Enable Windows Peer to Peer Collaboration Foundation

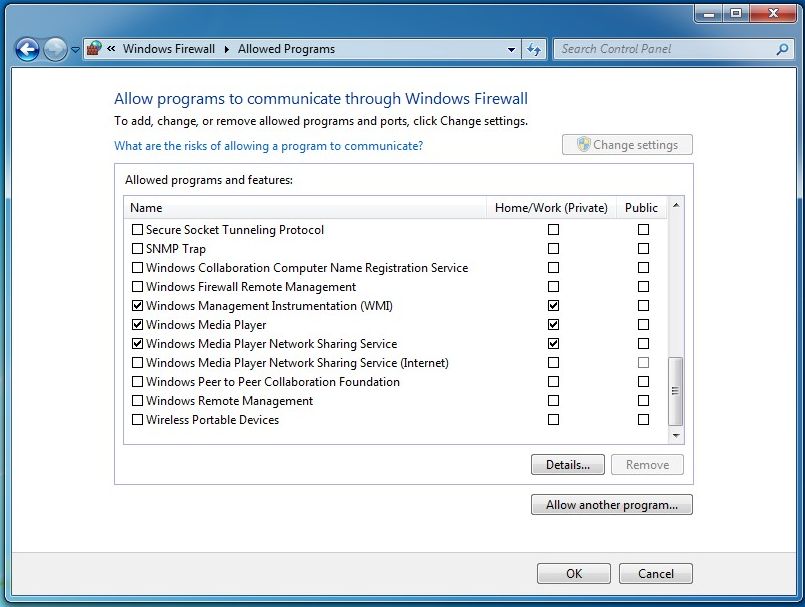137,382
